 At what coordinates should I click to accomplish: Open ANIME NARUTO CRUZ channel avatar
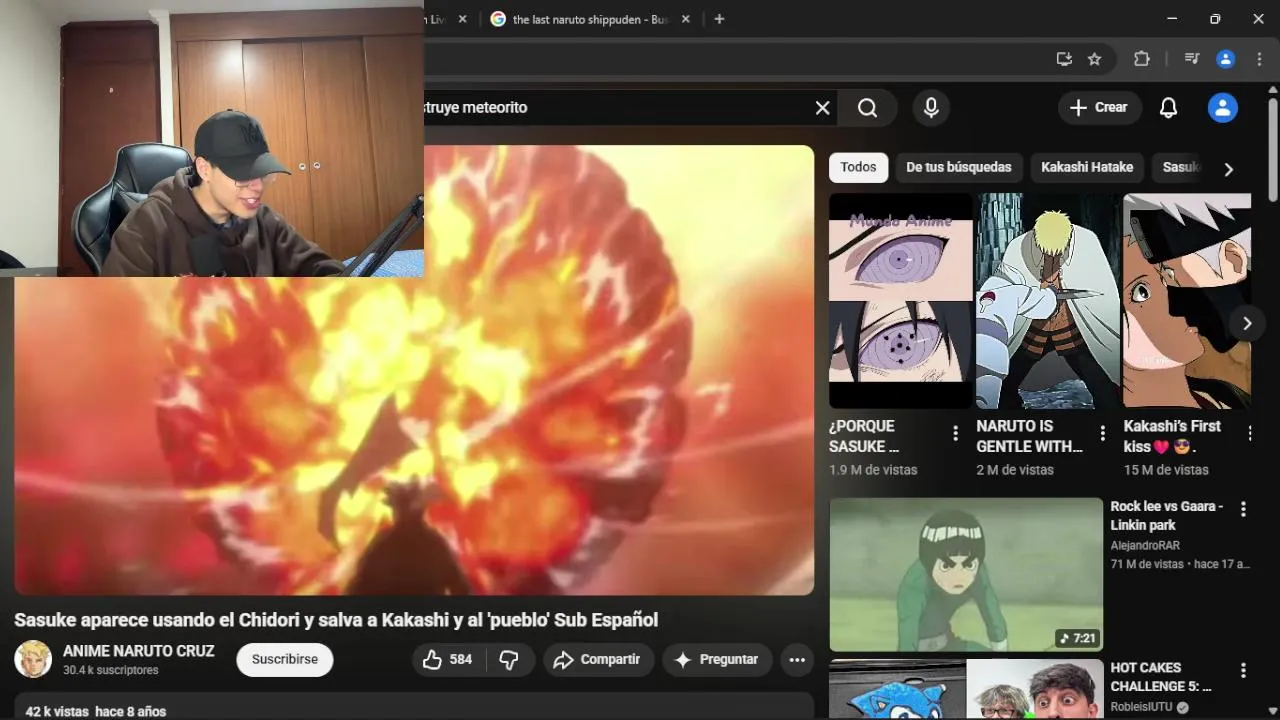33,660
